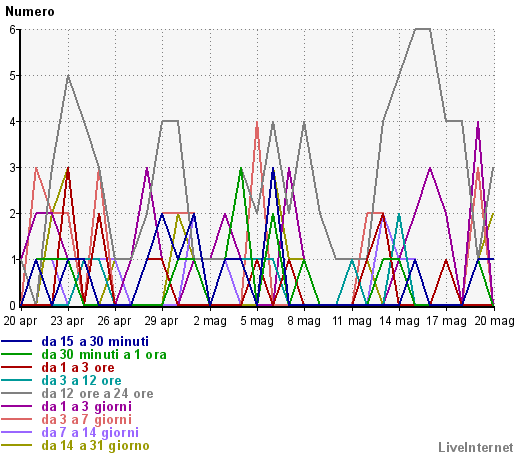Select the 'da 1 a 3 giorni' legend

[x=87, y=407]
